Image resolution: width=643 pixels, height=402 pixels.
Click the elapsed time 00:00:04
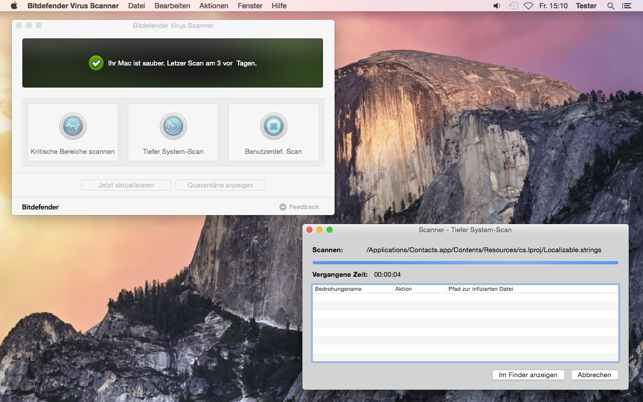387,274
